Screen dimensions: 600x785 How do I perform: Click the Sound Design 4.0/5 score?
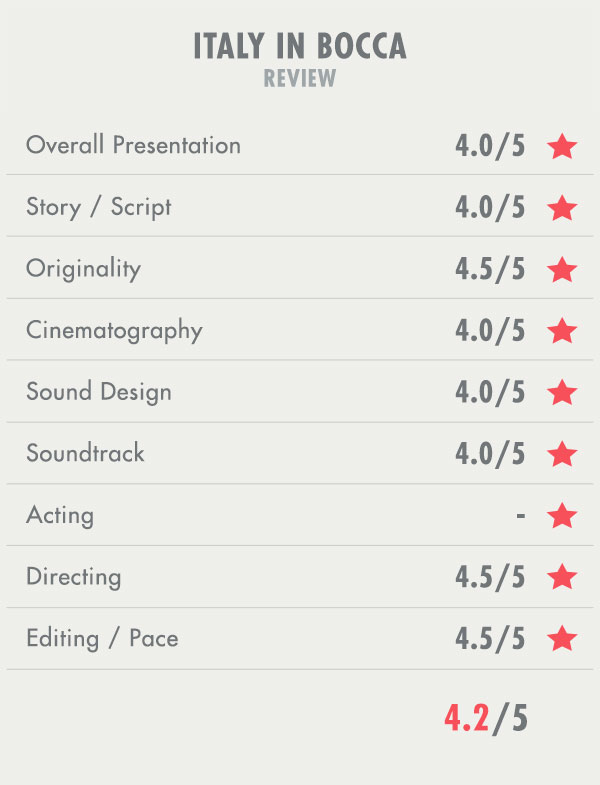pyautogui.click(x=490, y=392)
